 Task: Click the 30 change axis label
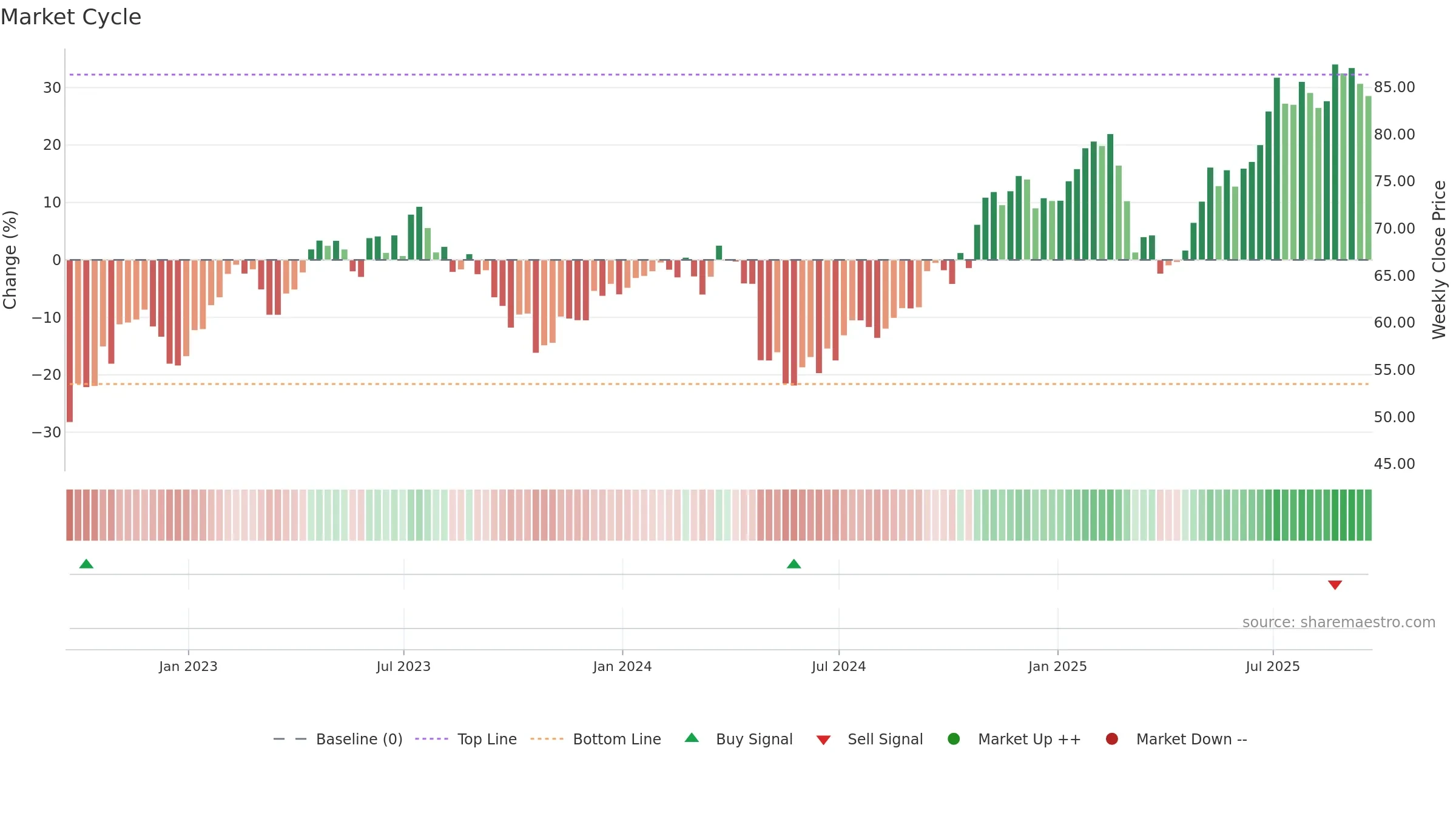point(52,88)
